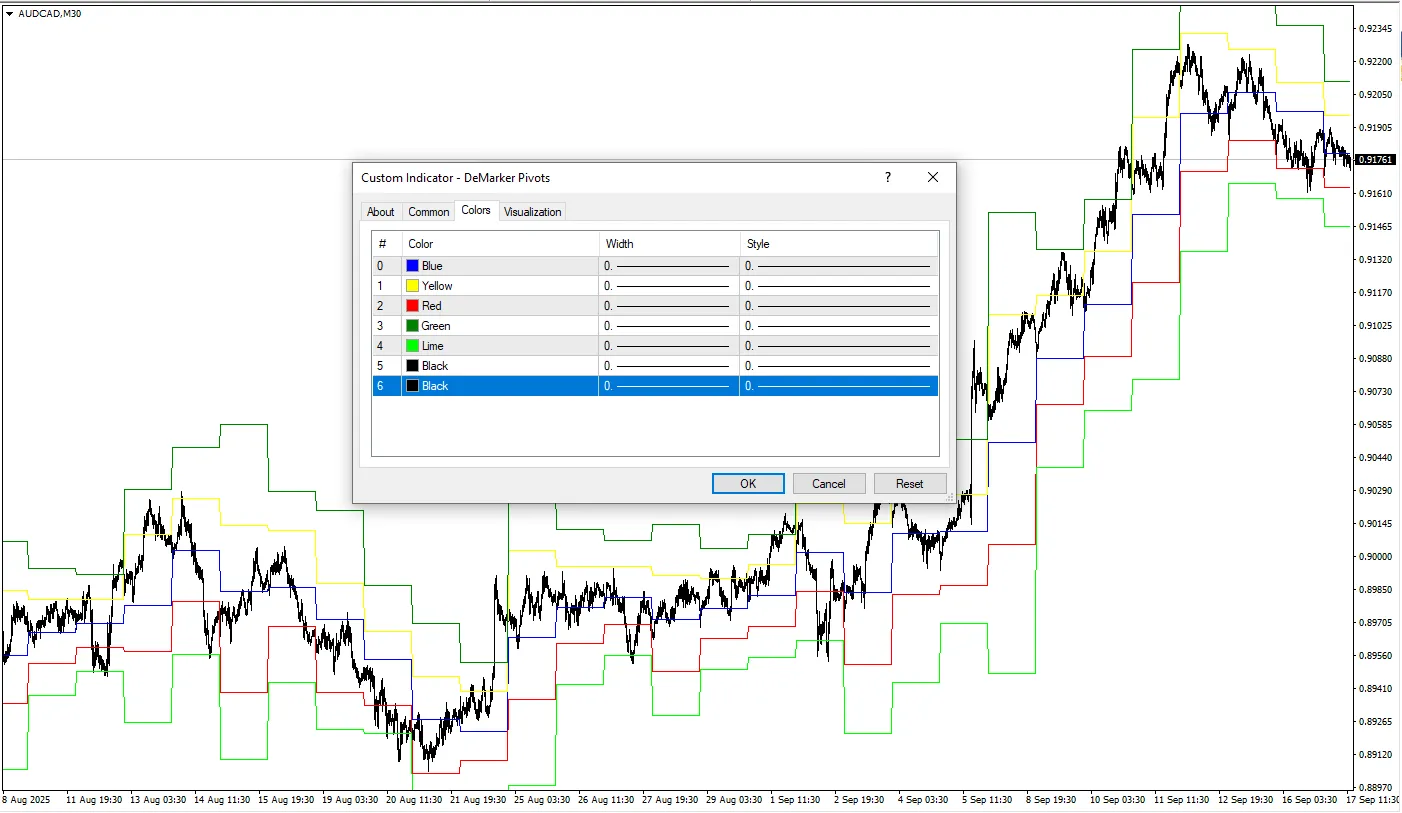The width and height of the screenshot is (1402, 813).
Task: Select the Red color swatch in row 2
Action: pyautogui.click(x=412, y=306)
